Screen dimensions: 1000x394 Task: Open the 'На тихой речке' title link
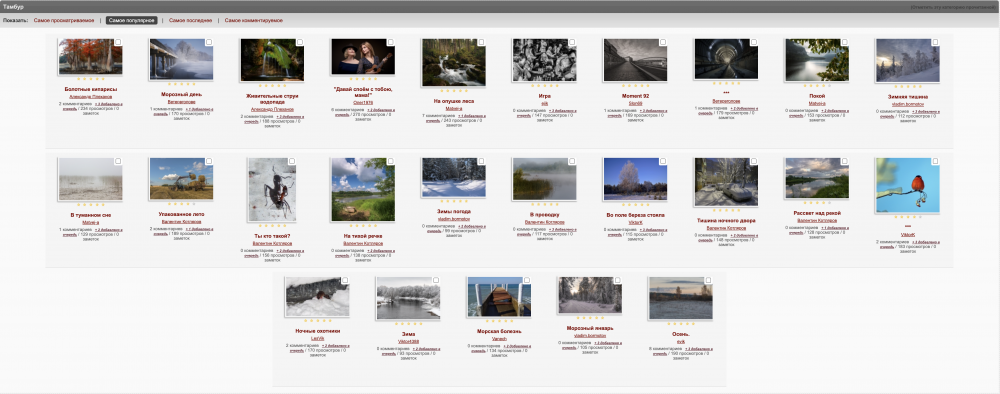[363, 237]
